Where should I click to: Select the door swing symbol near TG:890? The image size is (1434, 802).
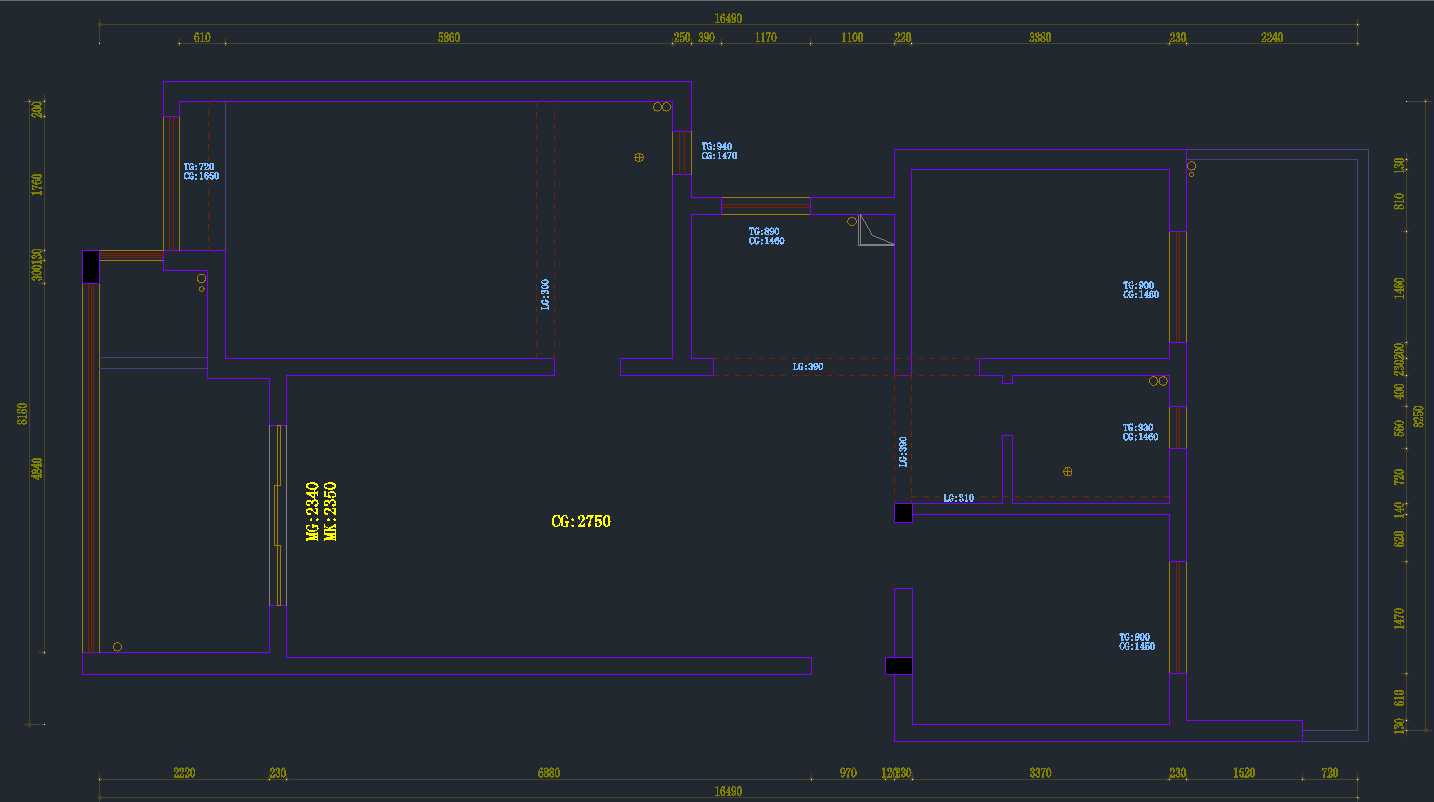pos(875,229)
